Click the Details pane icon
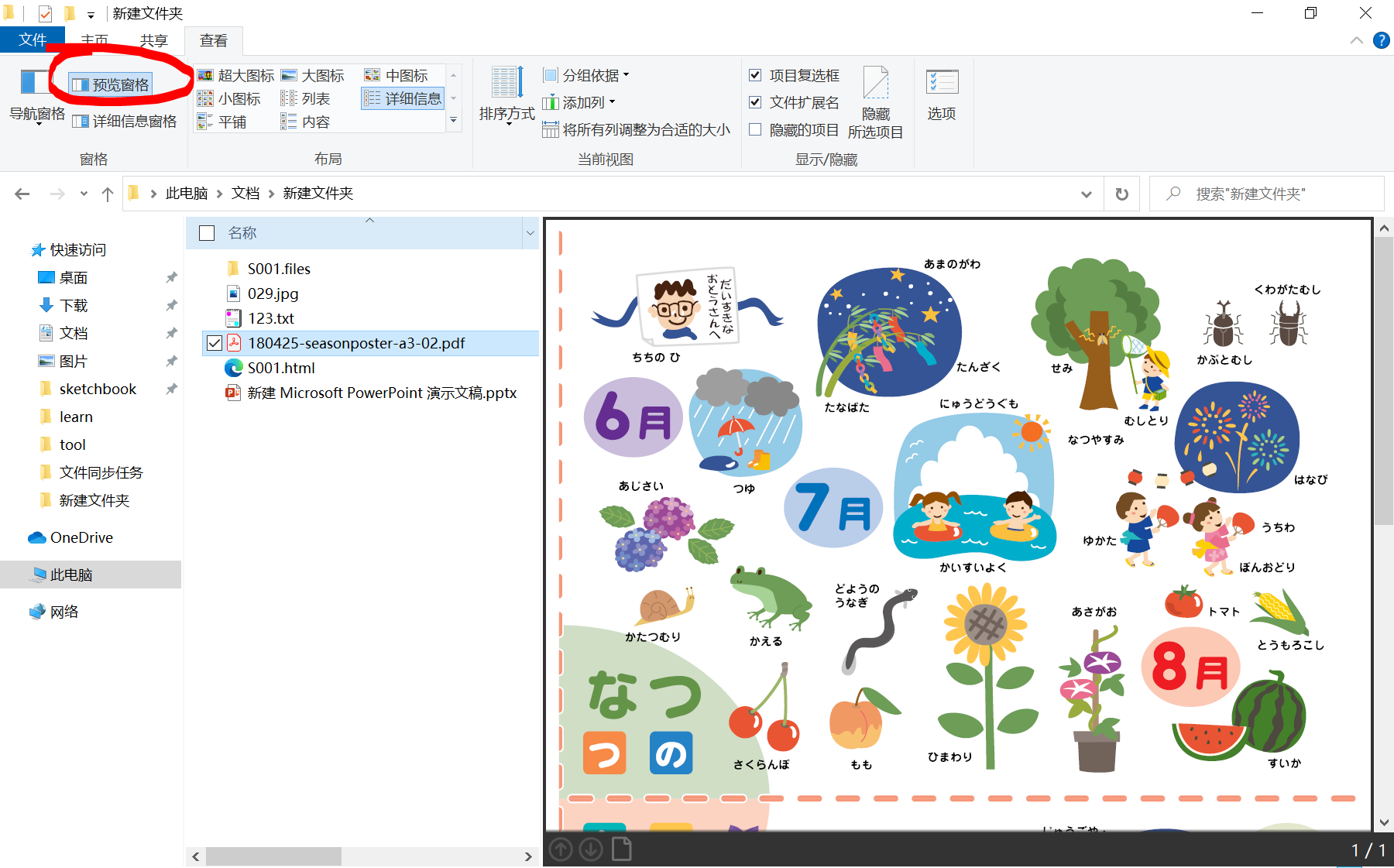The image size is (1394, 868). (x=81, y=122)
